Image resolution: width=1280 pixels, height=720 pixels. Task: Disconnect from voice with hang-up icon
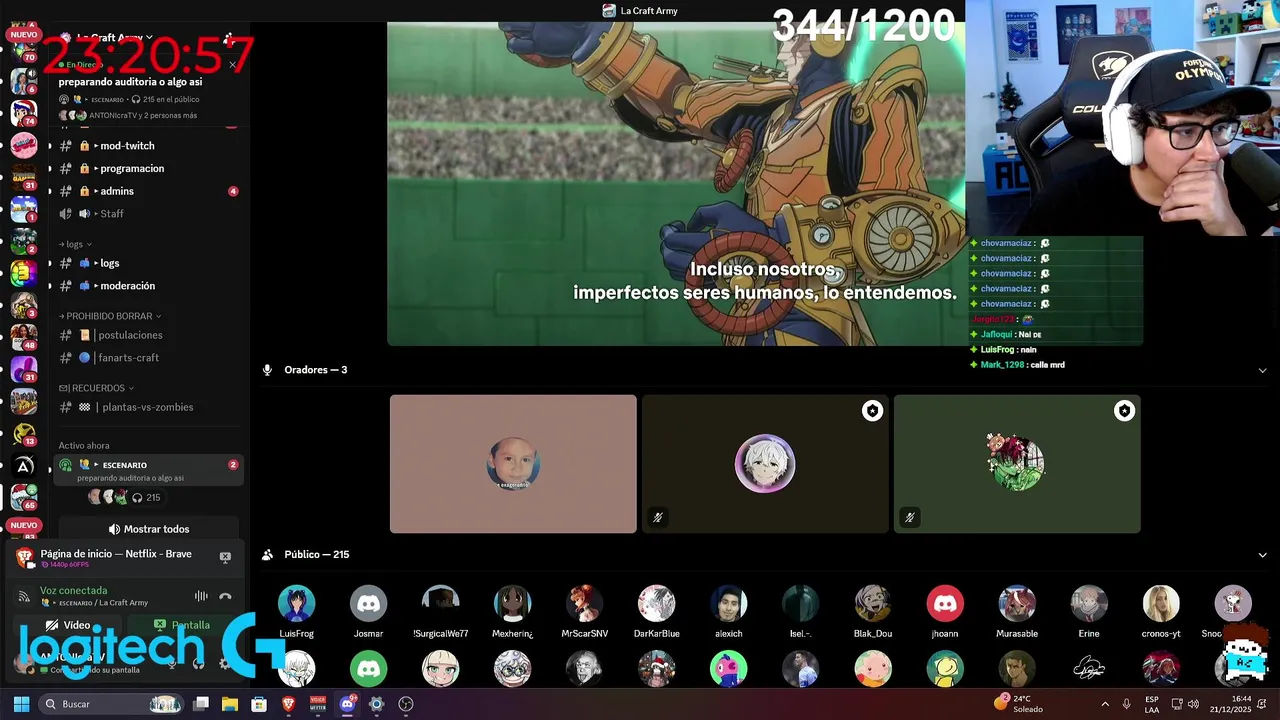(225, 596)
